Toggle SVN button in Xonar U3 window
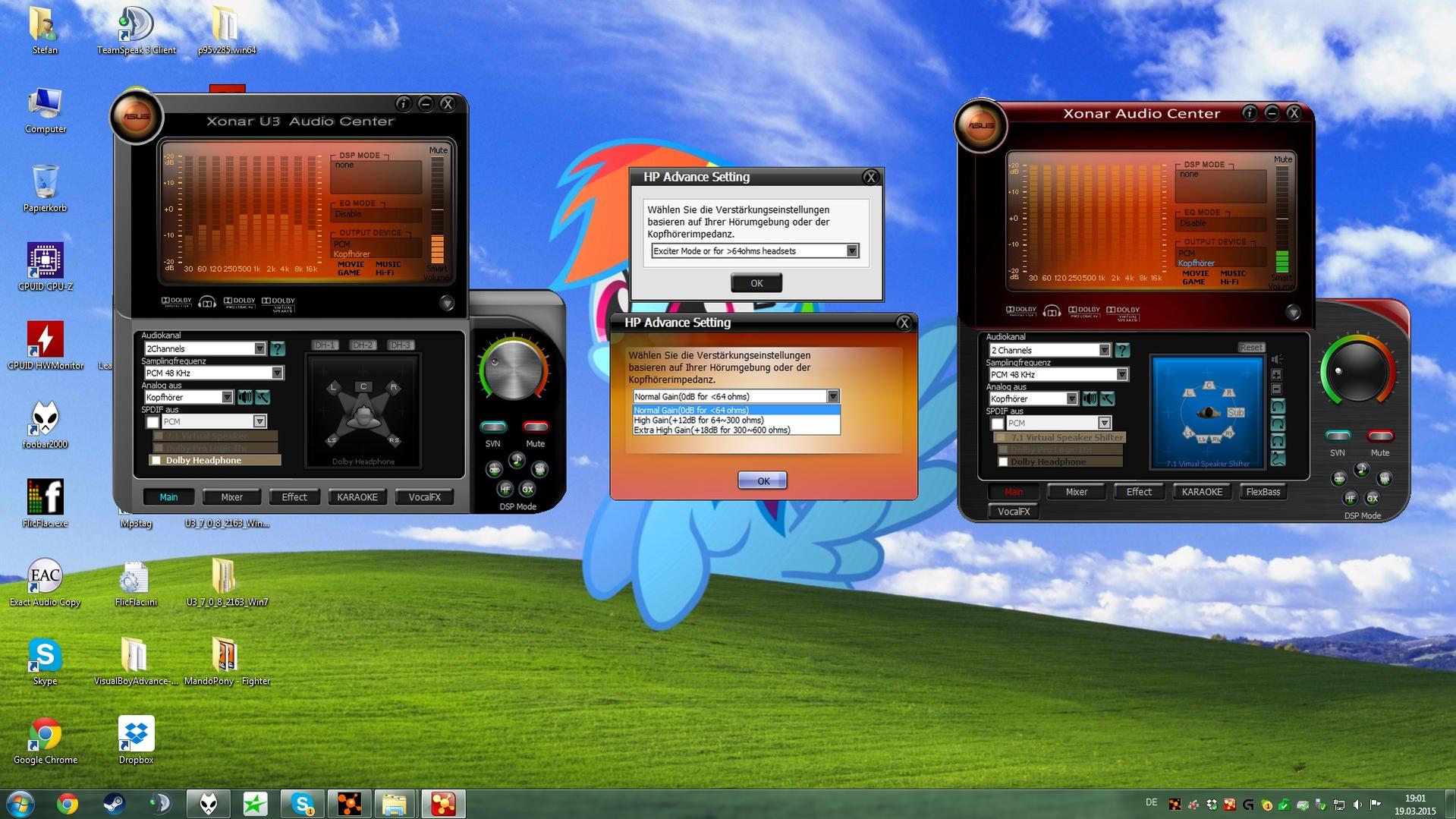 pyautogui.click(x=493, y=427)
